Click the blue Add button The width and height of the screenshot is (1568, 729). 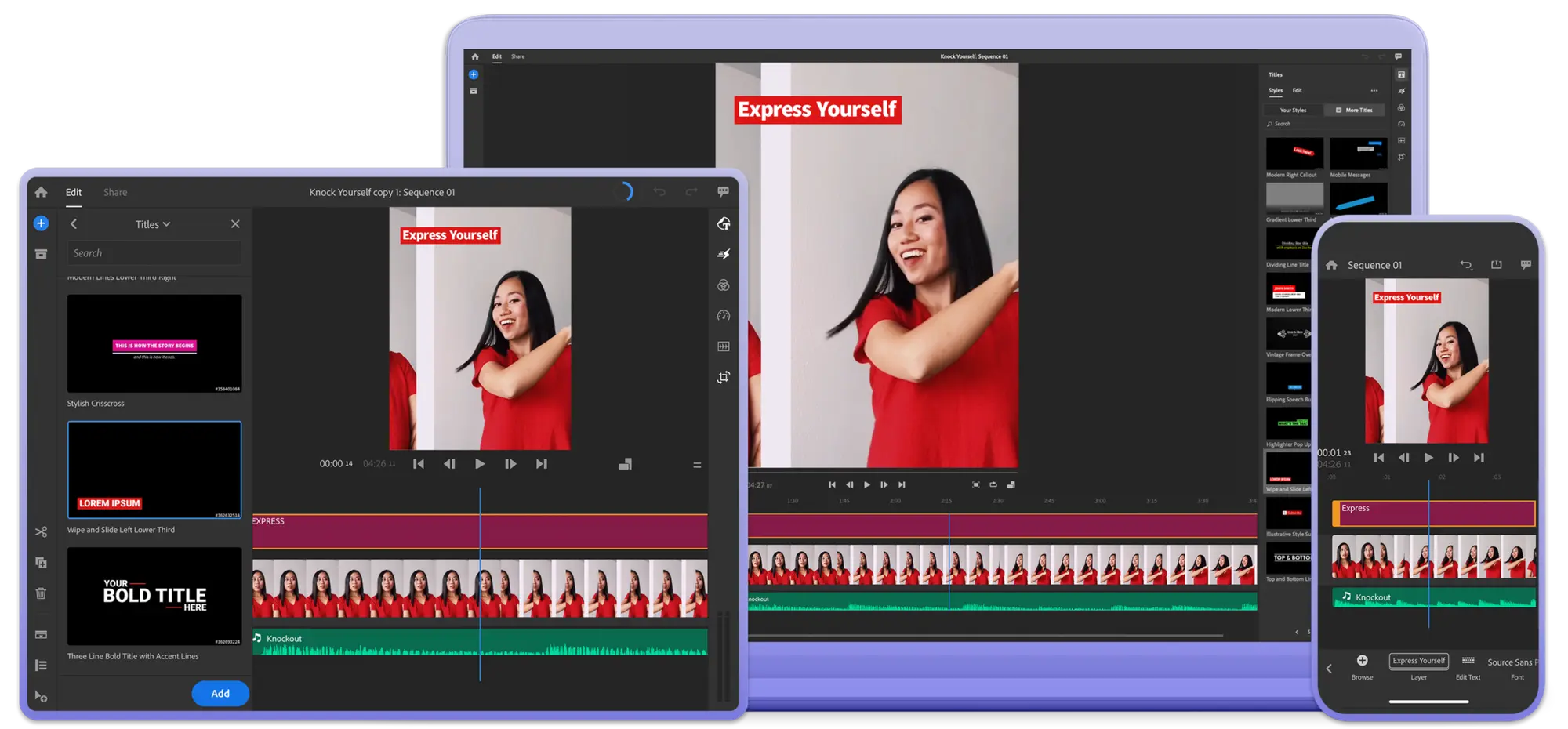pyautogui.click(x=220, y=693)
